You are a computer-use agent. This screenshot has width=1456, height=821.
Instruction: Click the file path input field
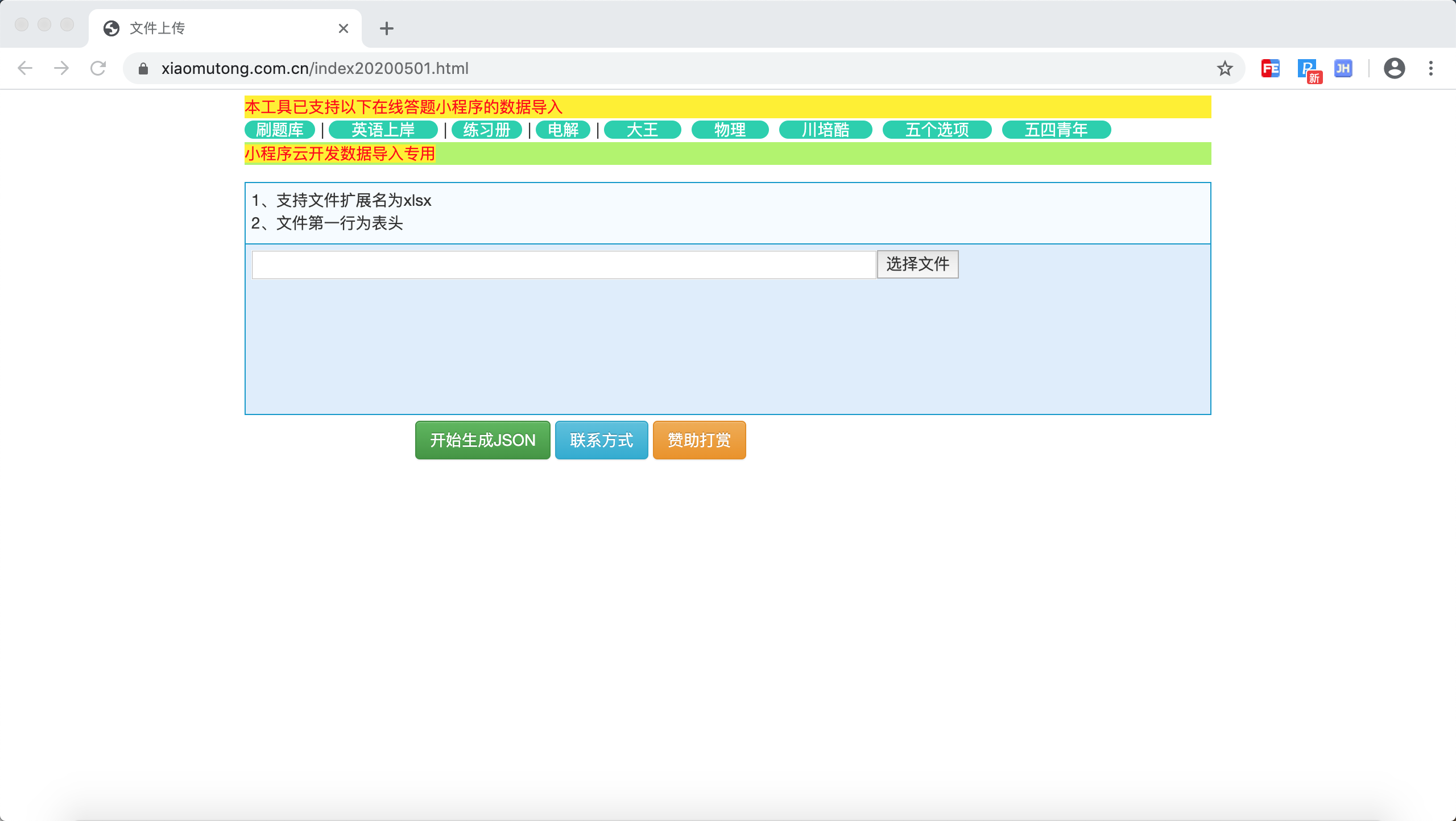click(x=563, y=264)
